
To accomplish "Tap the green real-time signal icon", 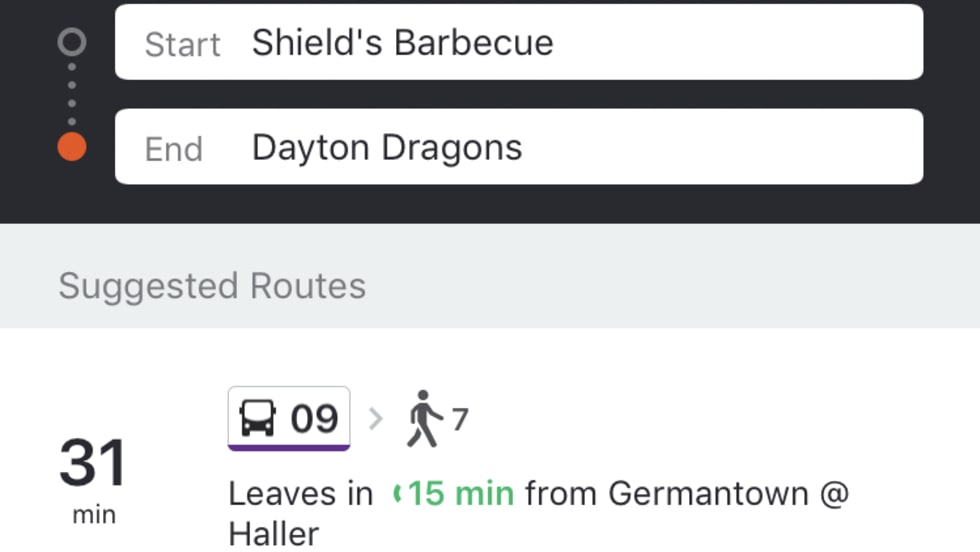I will pos(397,493).
